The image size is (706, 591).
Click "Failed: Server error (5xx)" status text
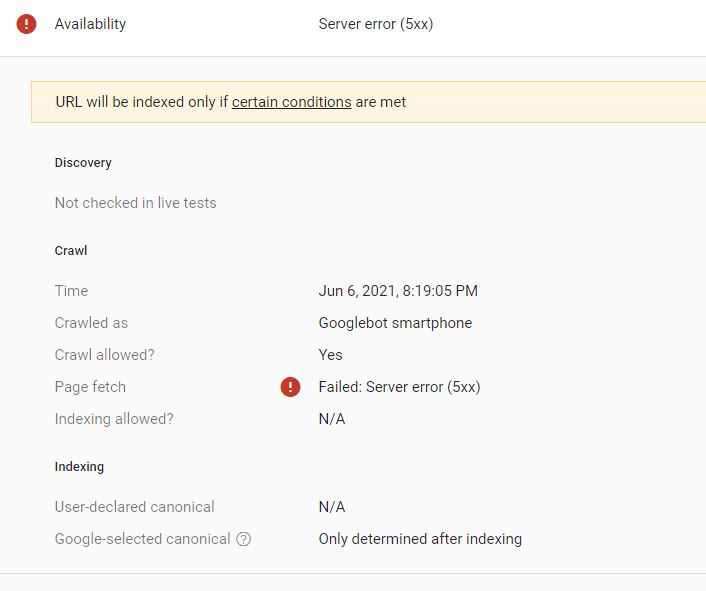(399, 387)
